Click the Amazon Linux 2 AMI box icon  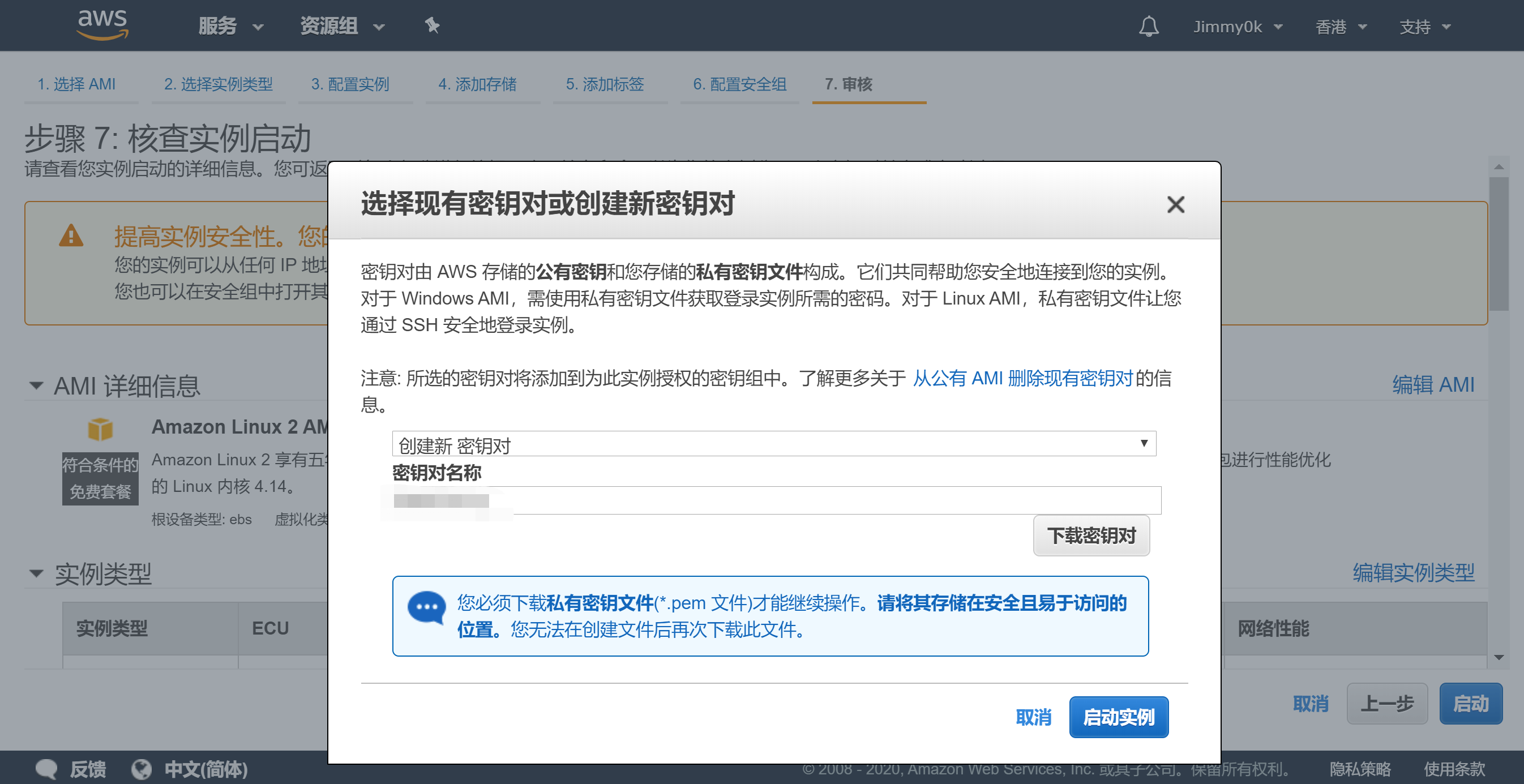pyautogui.click(x=100, y=429)
